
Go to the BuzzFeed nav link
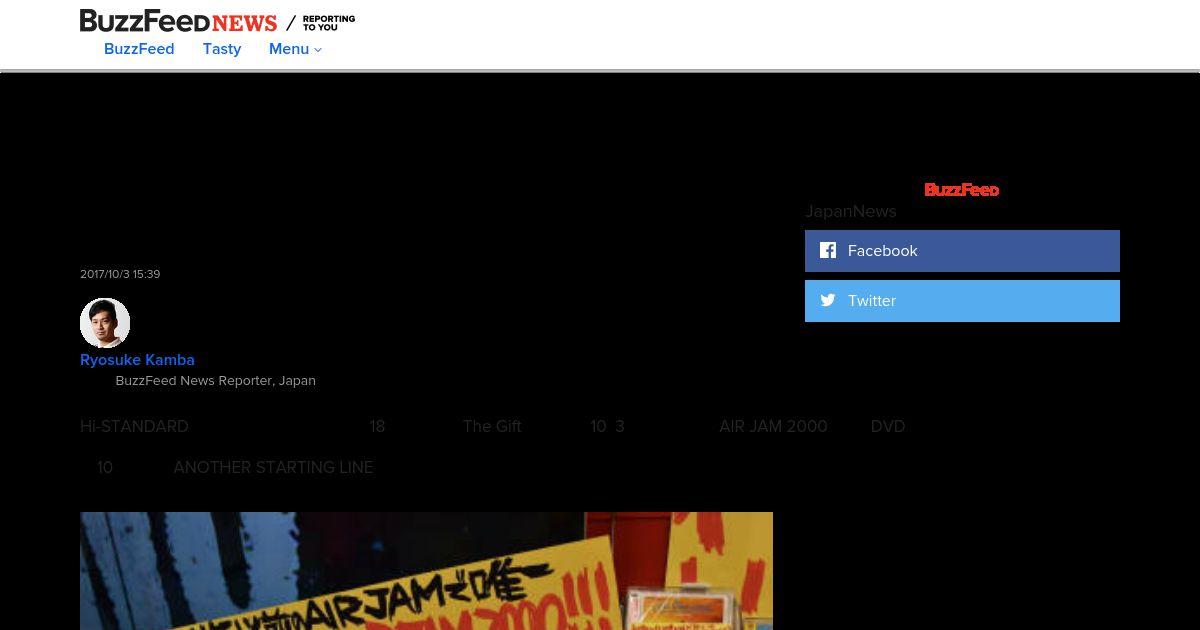(x=139, y=49)
